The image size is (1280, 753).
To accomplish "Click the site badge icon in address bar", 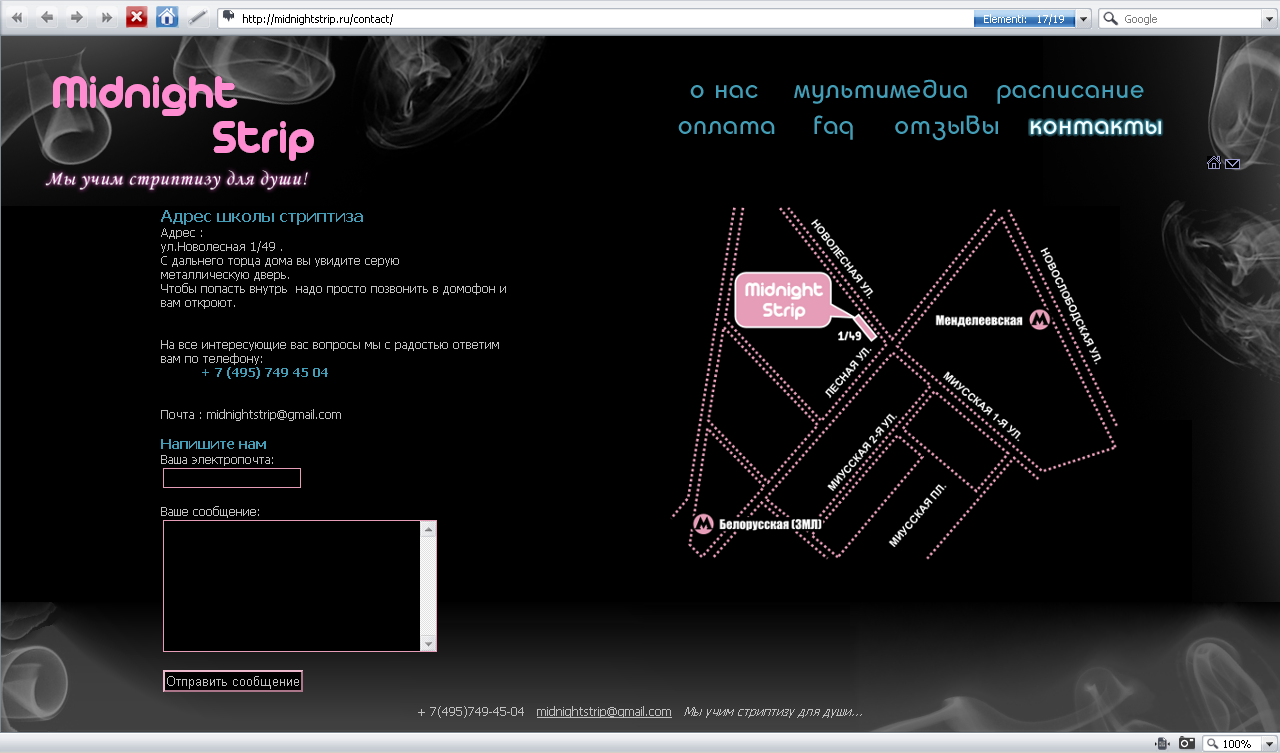I will click(229, 17).
